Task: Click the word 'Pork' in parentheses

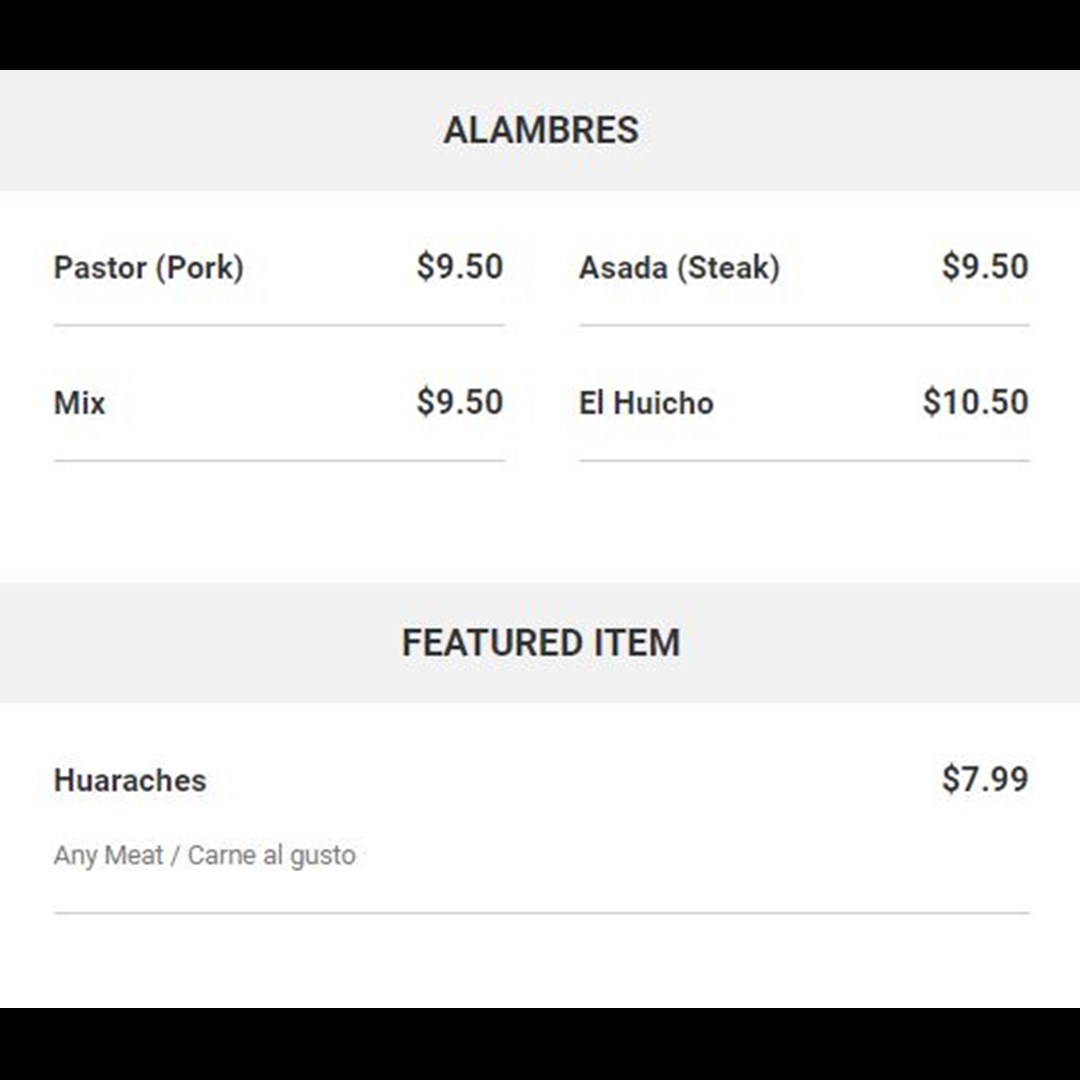Action: coord(200,268)
